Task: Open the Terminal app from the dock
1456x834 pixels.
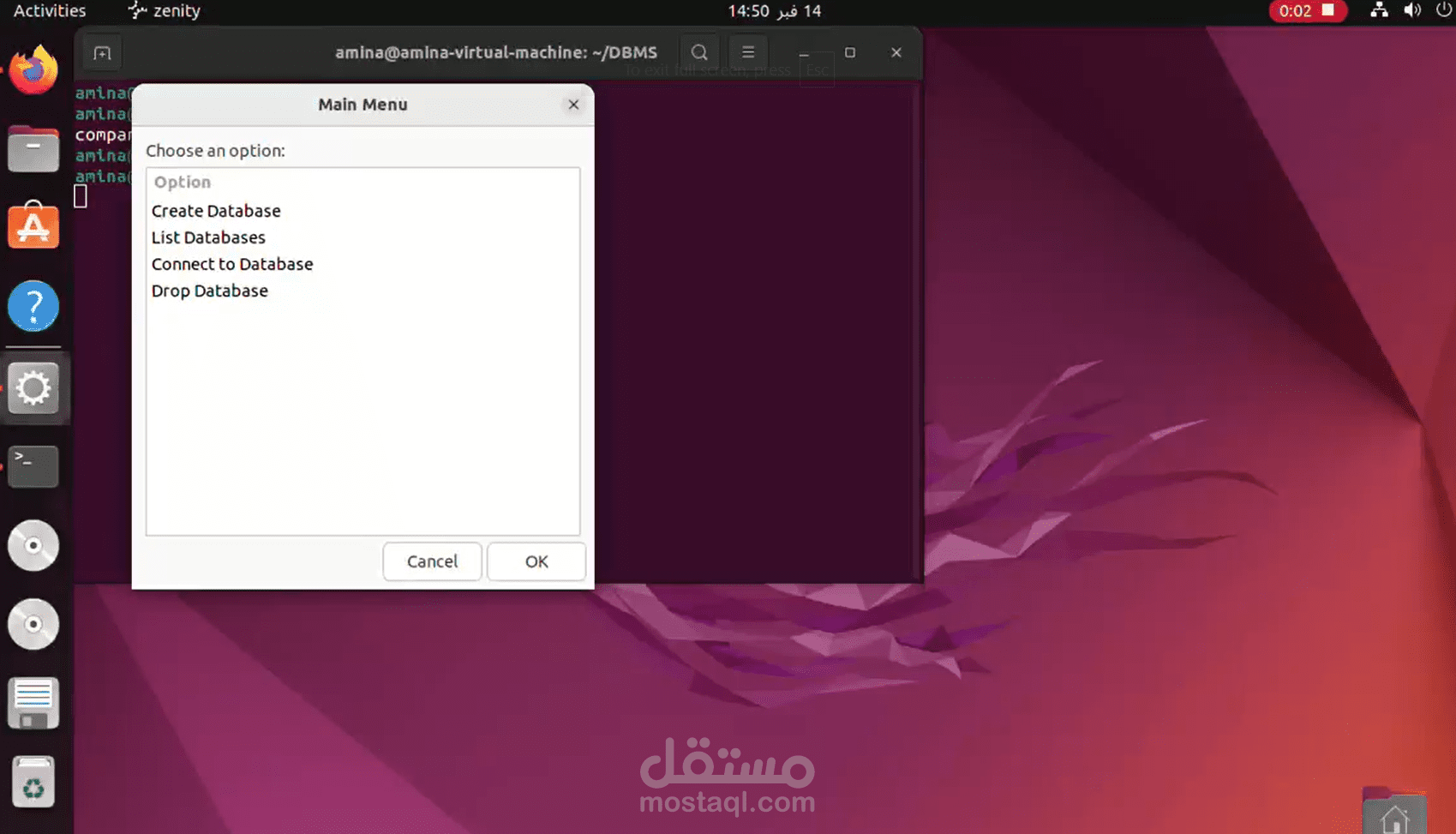Action: [33, 466]
